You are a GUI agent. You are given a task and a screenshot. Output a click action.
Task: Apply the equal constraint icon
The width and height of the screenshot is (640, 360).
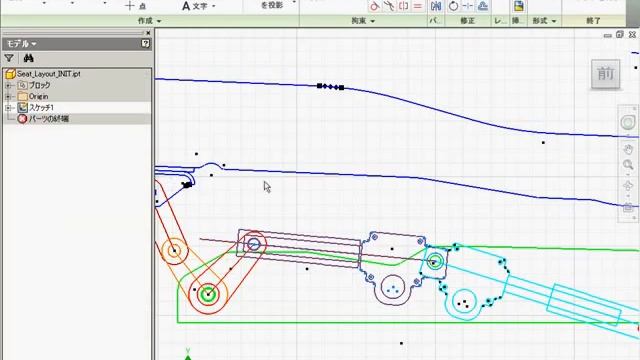pyautogui.click(x=418, y=6)
